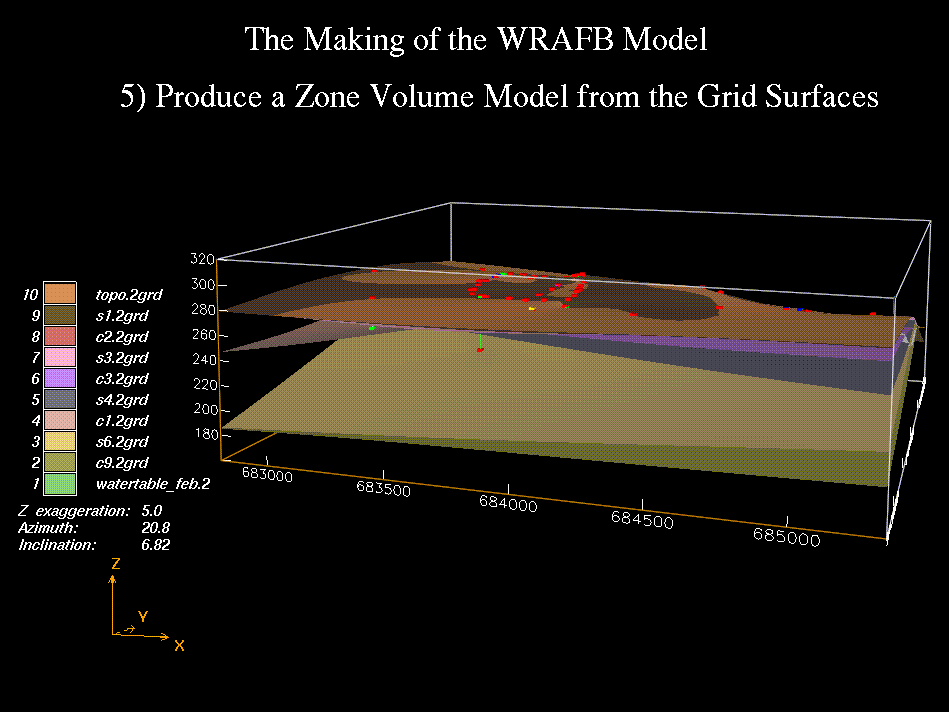
Task: Select the c1.2grd legend label
Action: (121, 420)
